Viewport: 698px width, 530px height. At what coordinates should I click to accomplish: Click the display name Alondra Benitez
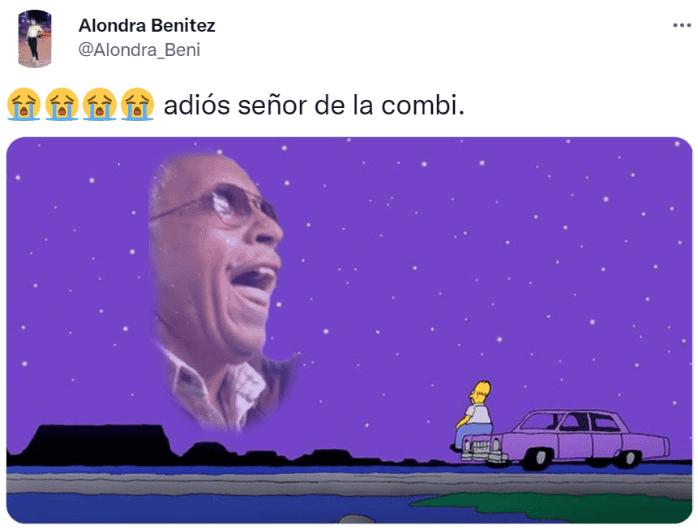pos(147,26)
